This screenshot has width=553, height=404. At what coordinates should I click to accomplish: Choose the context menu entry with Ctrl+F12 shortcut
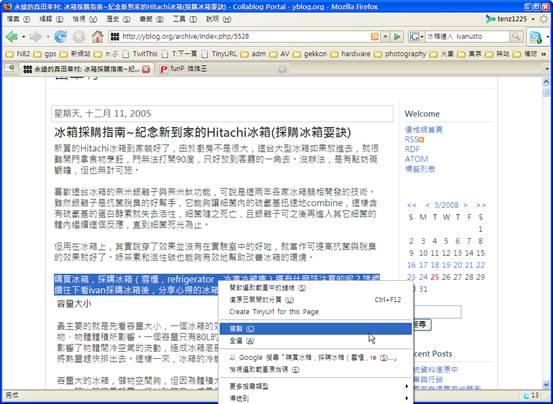tap(316, 300)
